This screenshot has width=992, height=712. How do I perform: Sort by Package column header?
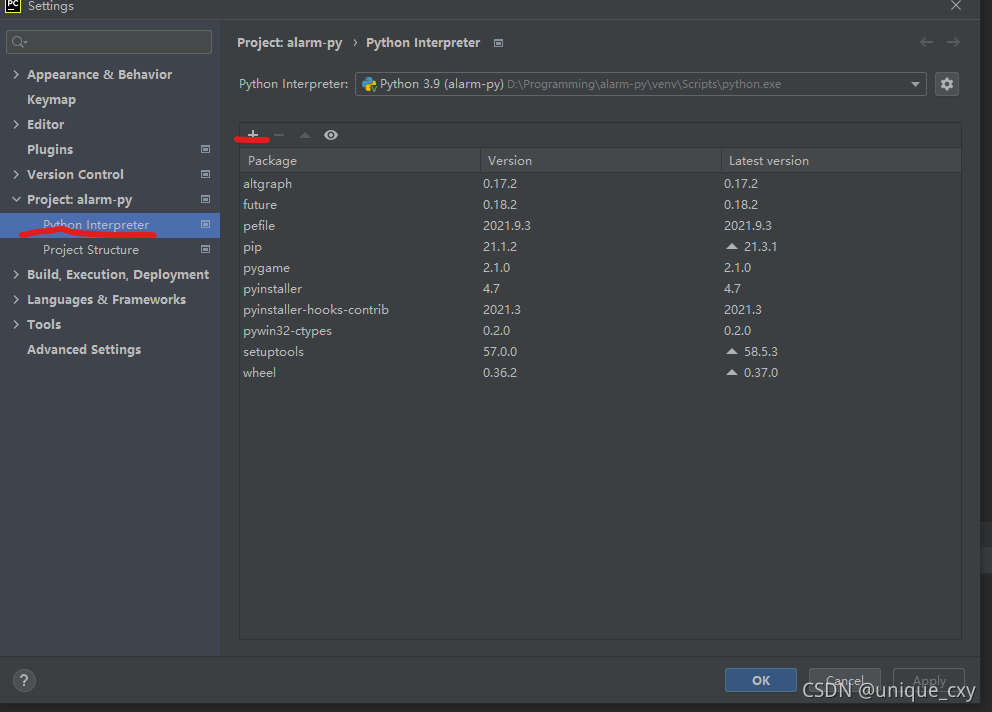tap(360, 161)
